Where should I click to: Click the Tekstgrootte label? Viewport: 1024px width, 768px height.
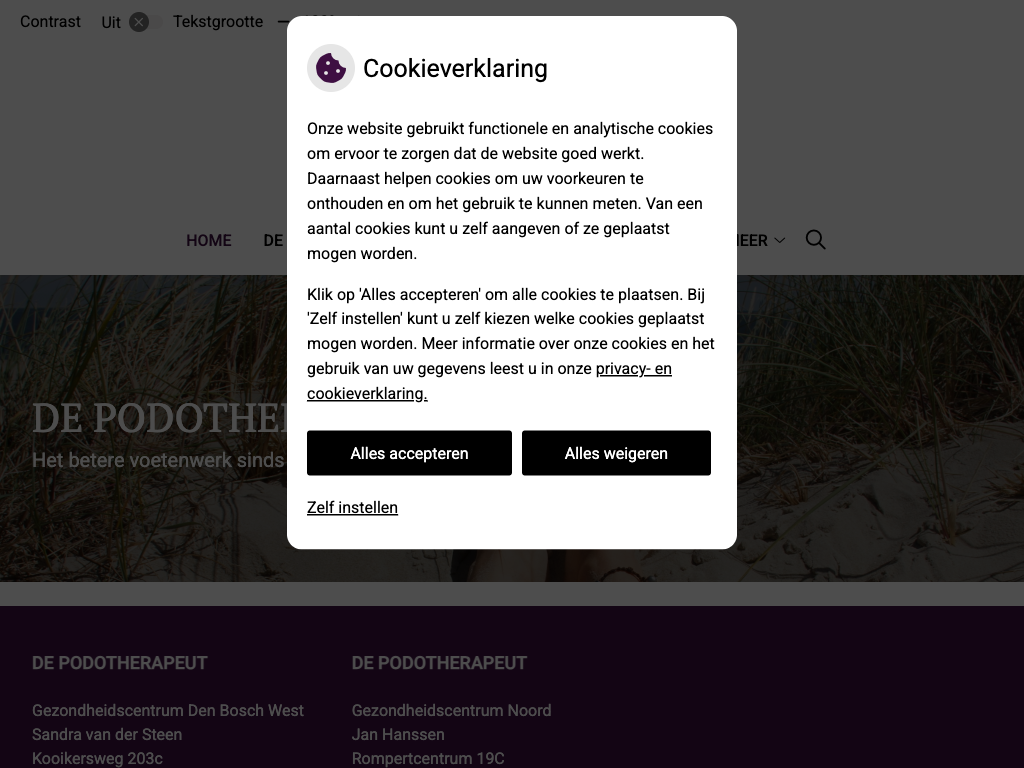[218, 22]
